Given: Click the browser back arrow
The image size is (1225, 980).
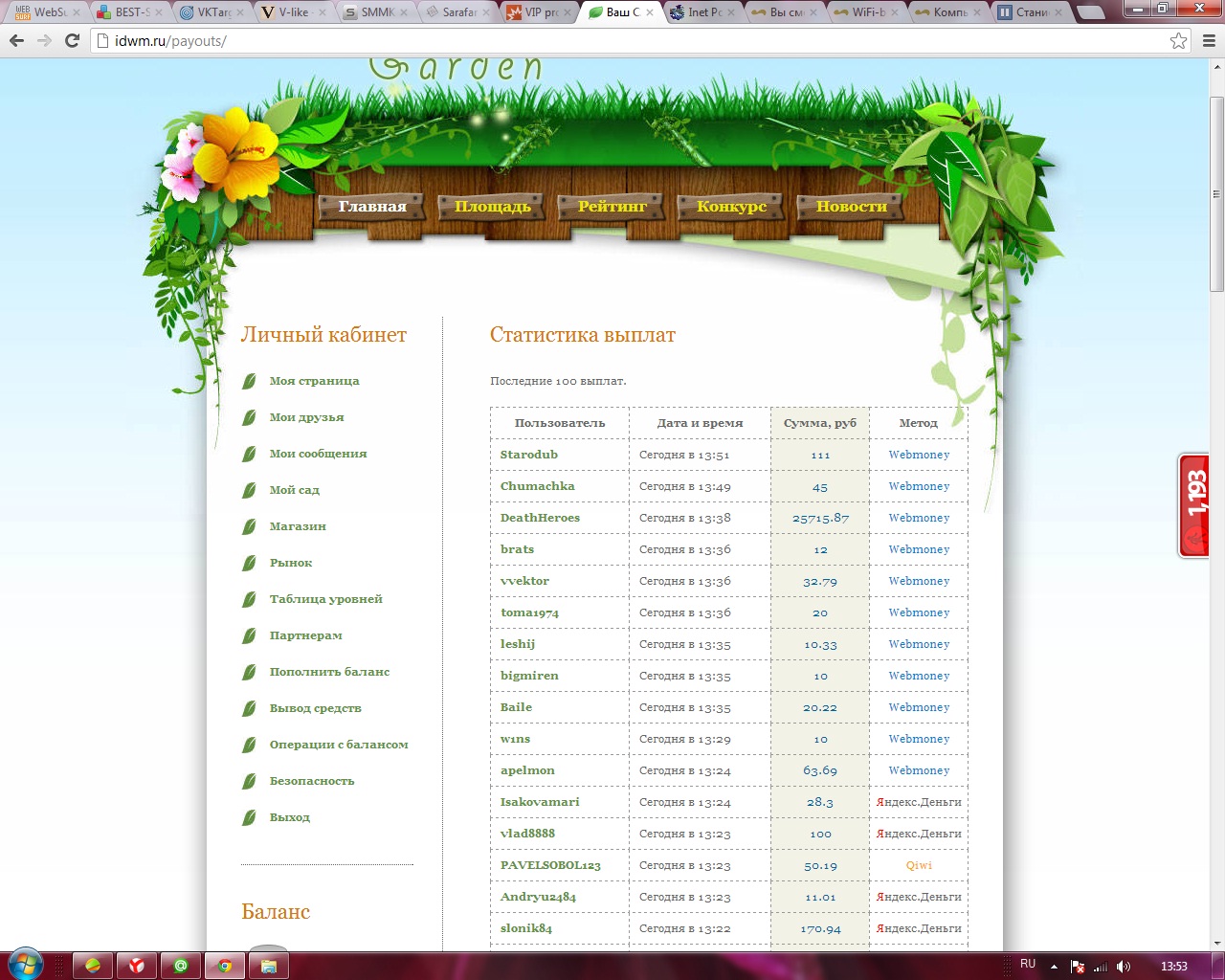Looking at the screenshot, I should tap(16, 41).
